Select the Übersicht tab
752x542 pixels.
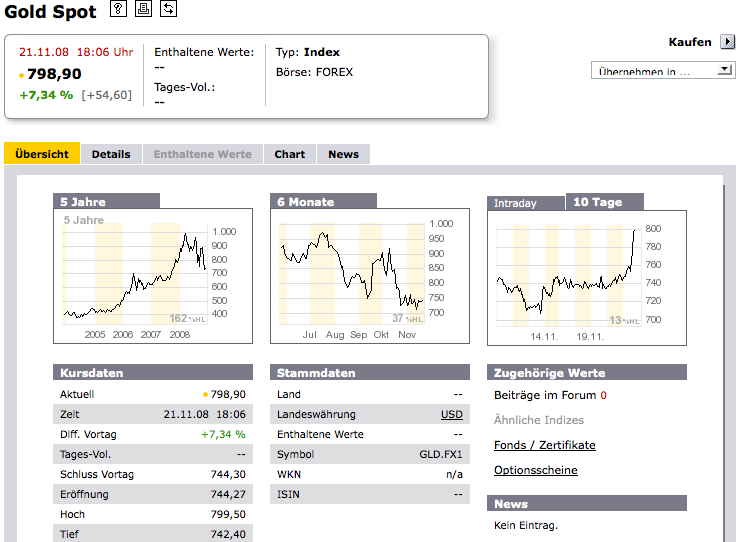tap(42, 154)
